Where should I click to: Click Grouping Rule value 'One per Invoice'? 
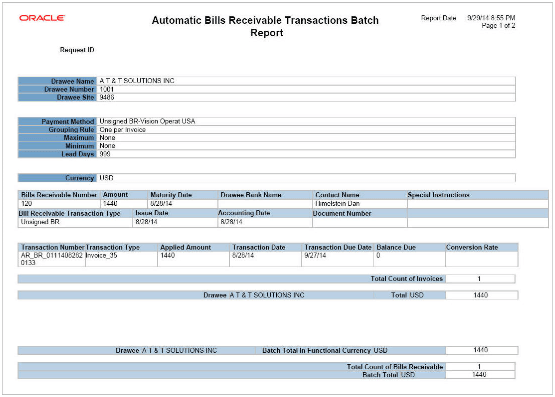pyautogui.click(x=122, y=130)
